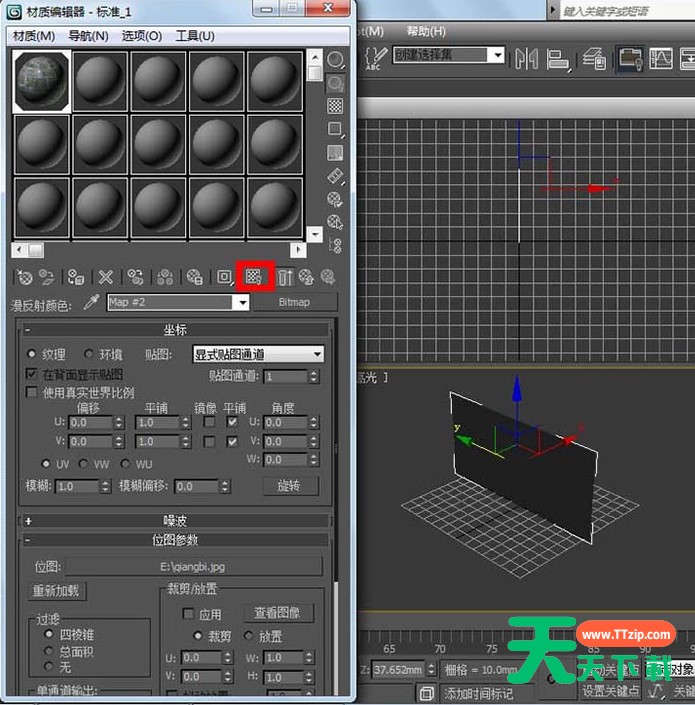Click the 模糊 value spinner arrows
This screenshot has width=695, height=705.
coord(105,486)
